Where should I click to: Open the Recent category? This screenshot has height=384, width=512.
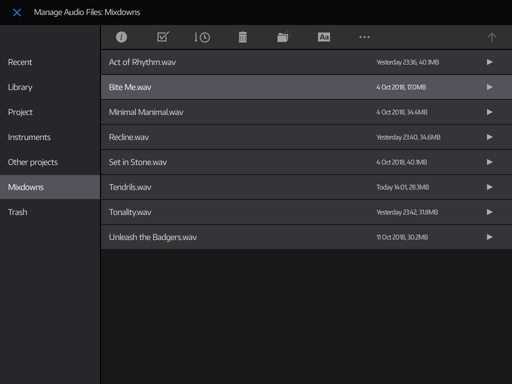[50, 62]
